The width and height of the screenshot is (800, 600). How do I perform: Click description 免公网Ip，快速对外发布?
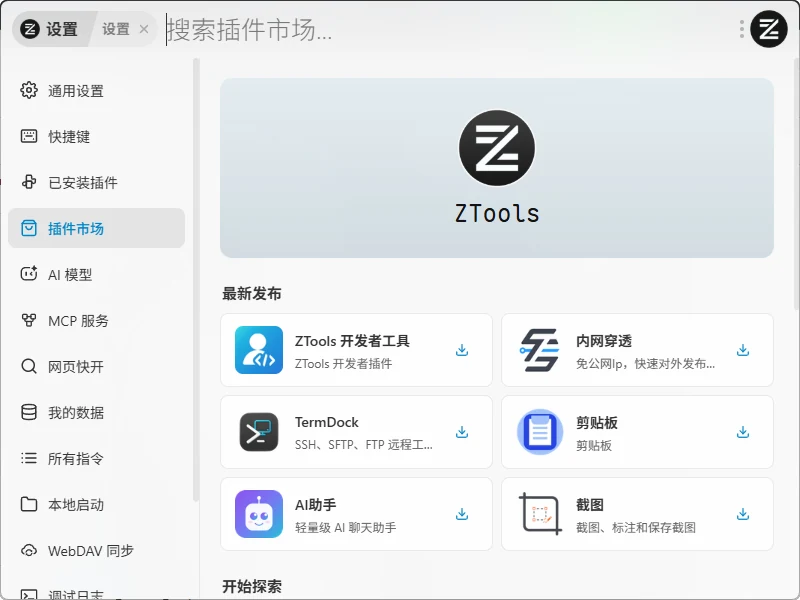tap(645, 364)
